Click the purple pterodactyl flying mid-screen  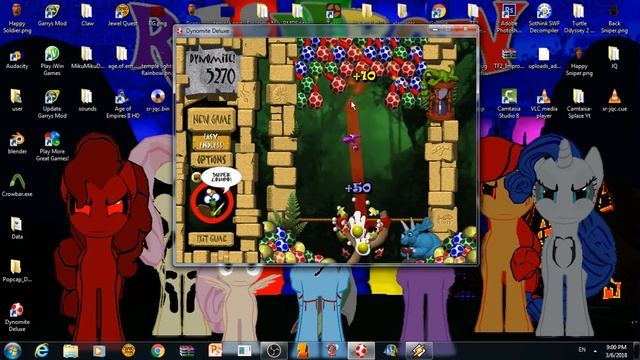[x=352, y=140]
